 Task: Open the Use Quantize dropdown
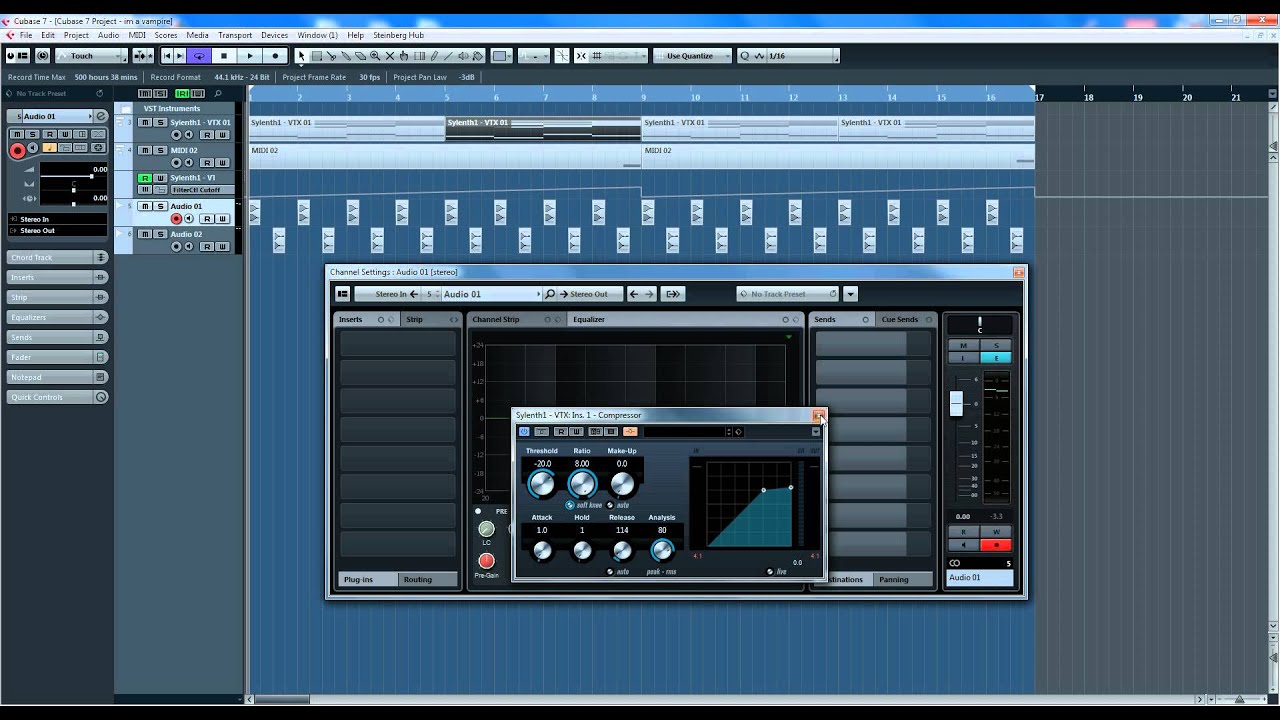[690, 56]
